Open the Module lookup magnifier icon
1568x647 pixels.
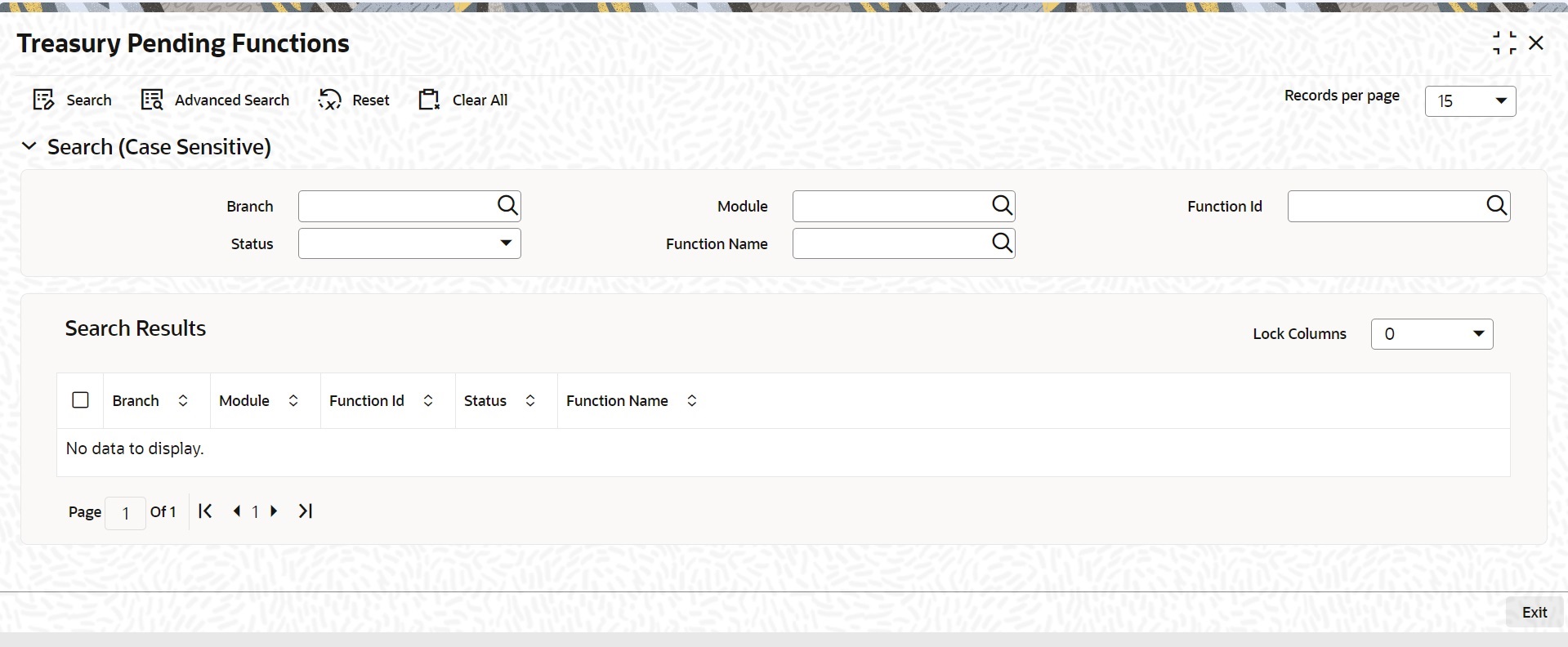click(x=1002, y=205)
